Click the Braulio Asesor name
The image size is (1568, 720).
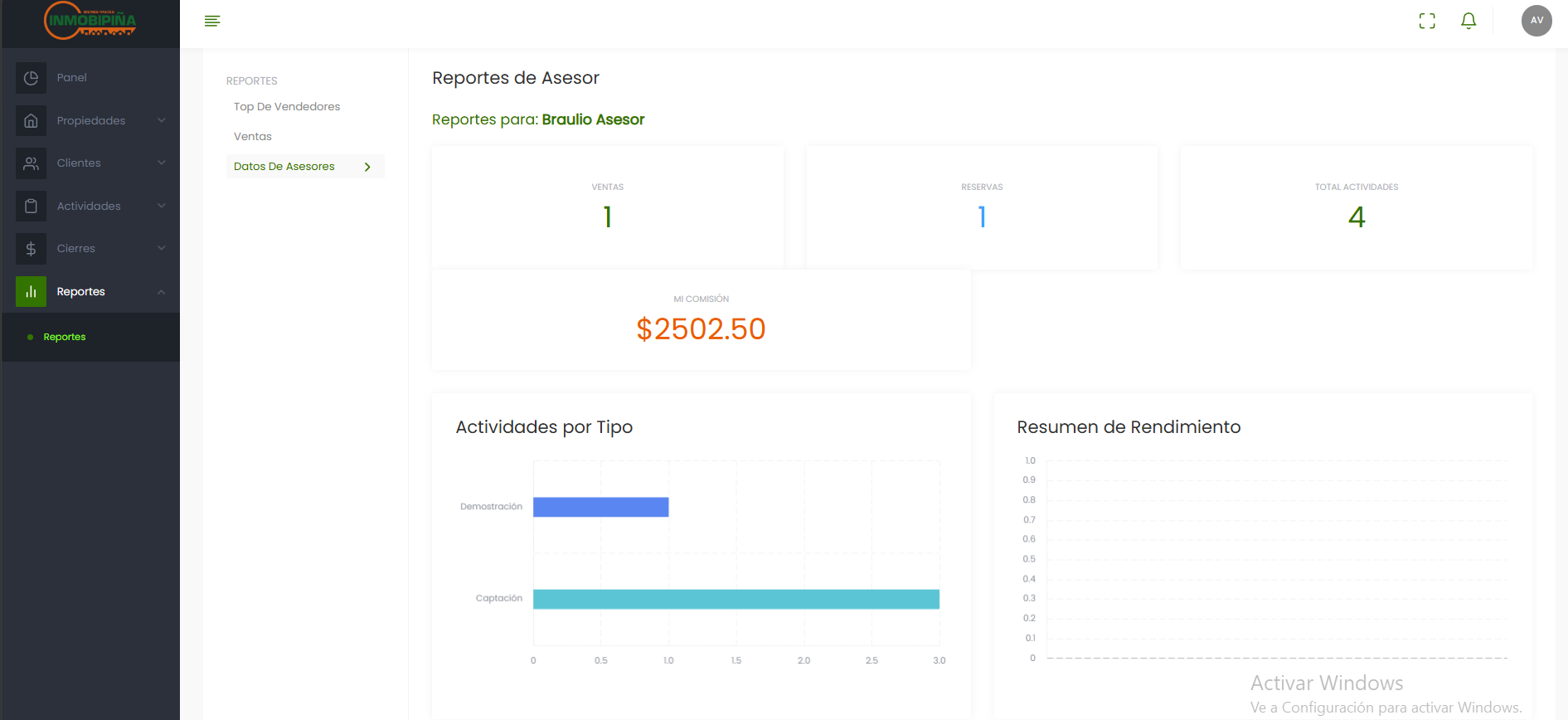[x=593, y=119]
